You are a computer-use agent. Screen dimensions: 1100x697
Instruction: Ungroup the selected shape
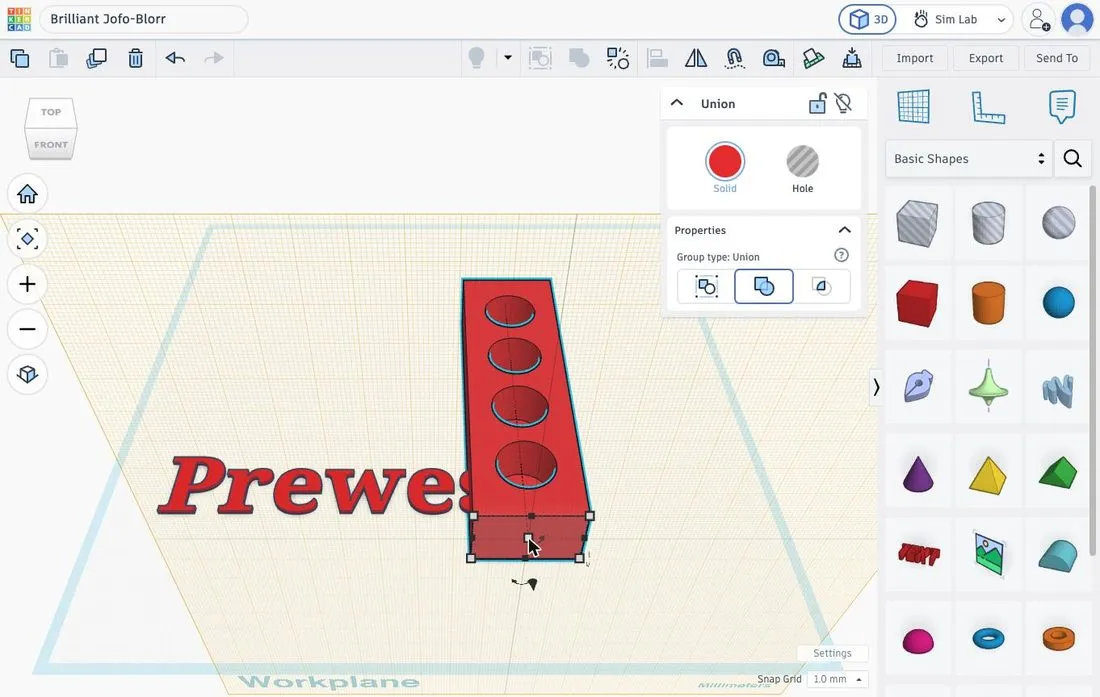tap(617, 58)
